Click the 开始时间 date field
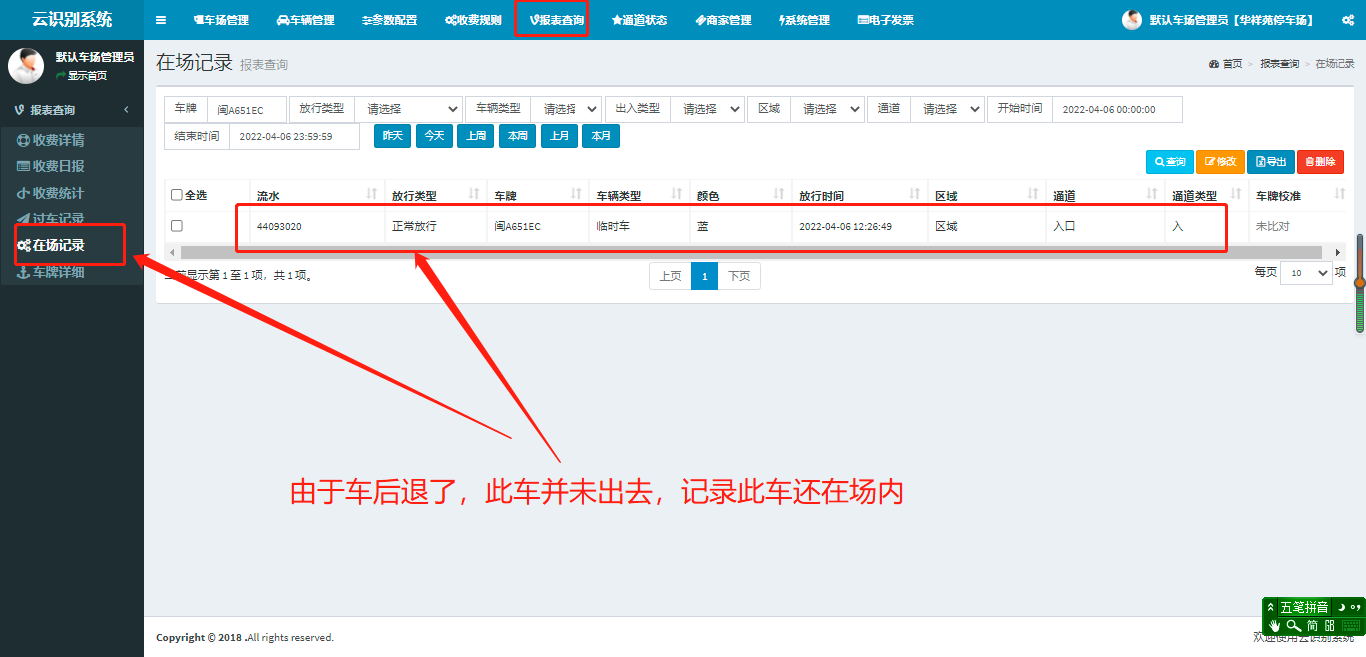Viewport: 1366px width, 657px height. click(x=1117, y=109)
